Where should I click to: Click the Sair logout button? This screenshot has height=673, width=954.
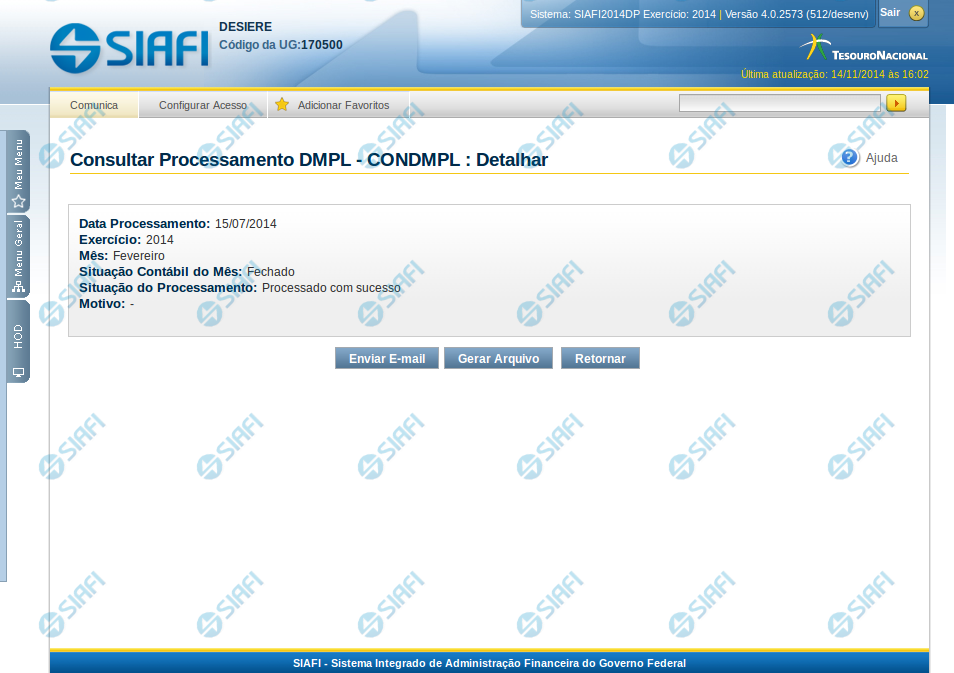coord(890,12)
